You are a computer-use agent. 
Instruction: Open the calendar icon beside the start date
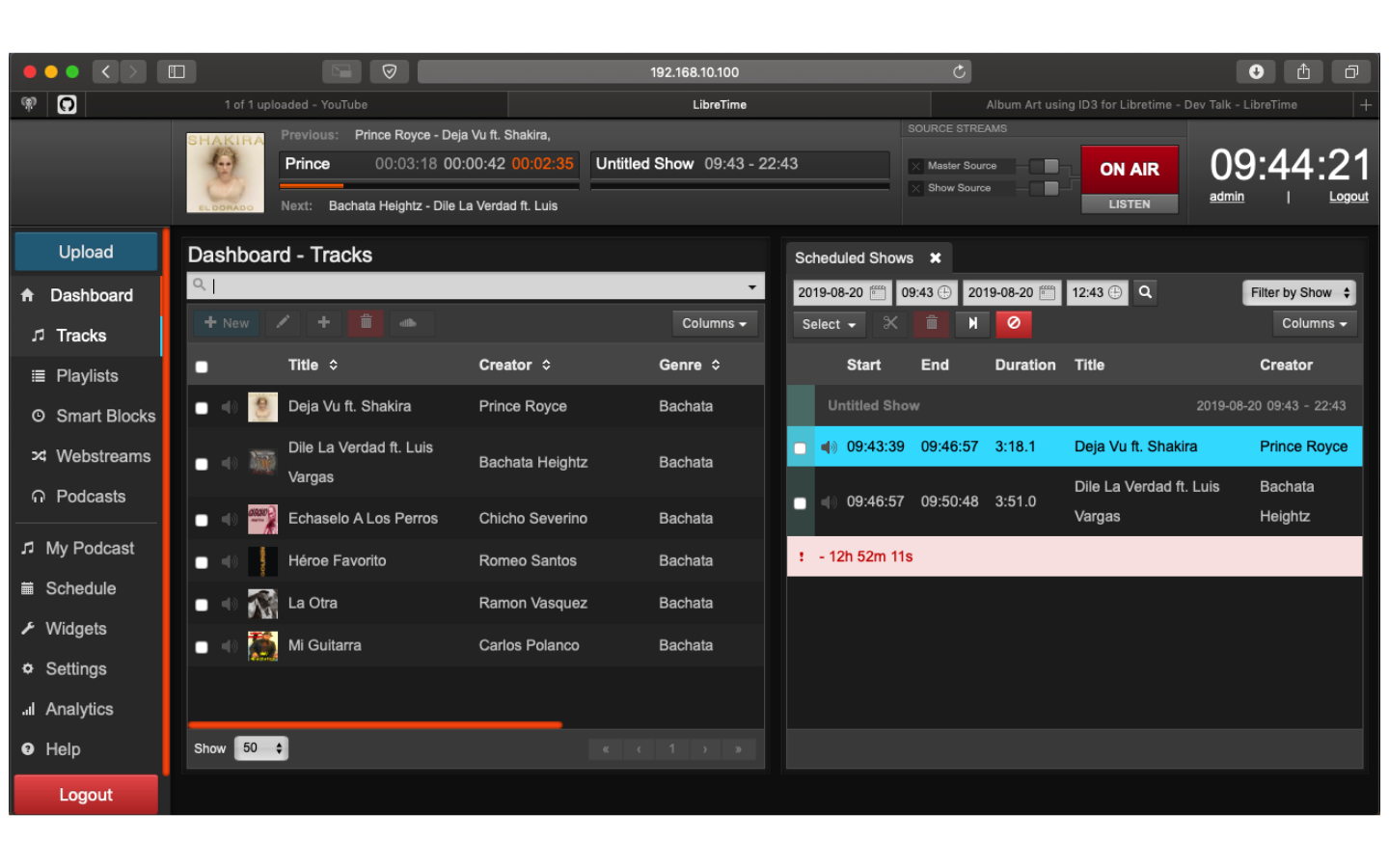coord(878,292)
